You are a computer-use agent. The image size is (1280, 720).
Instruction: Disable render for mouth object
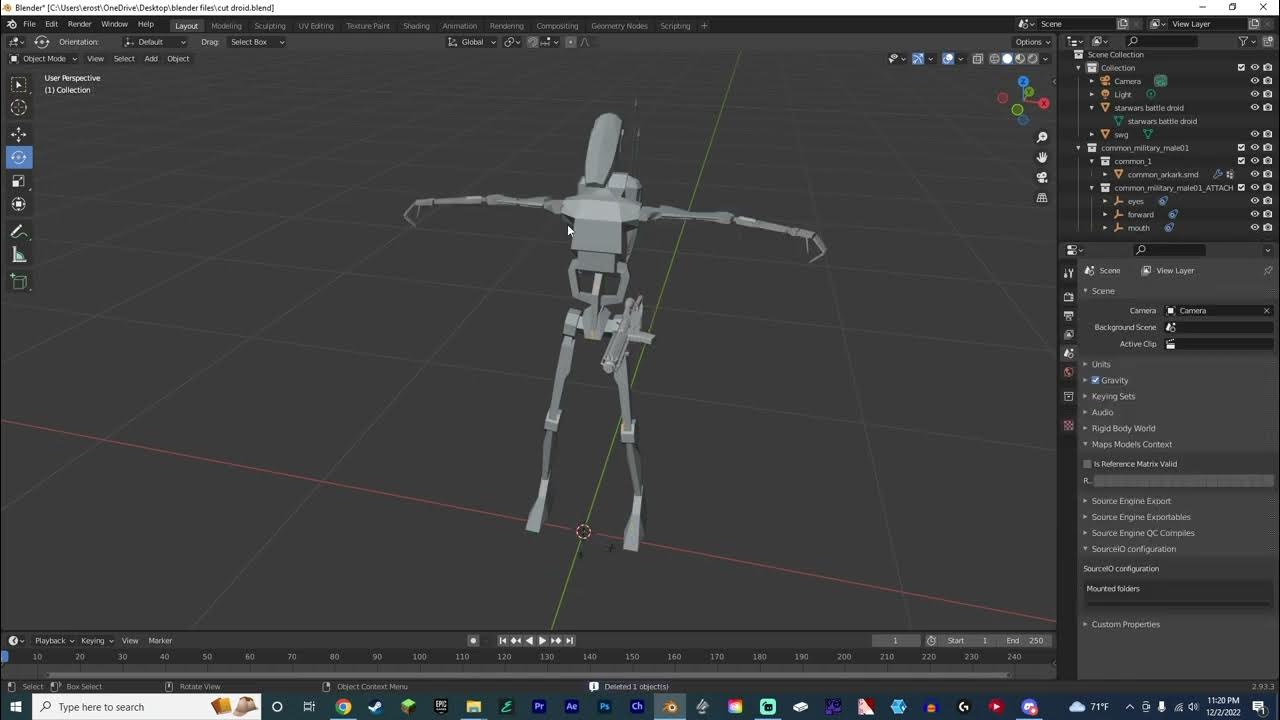1267,228
